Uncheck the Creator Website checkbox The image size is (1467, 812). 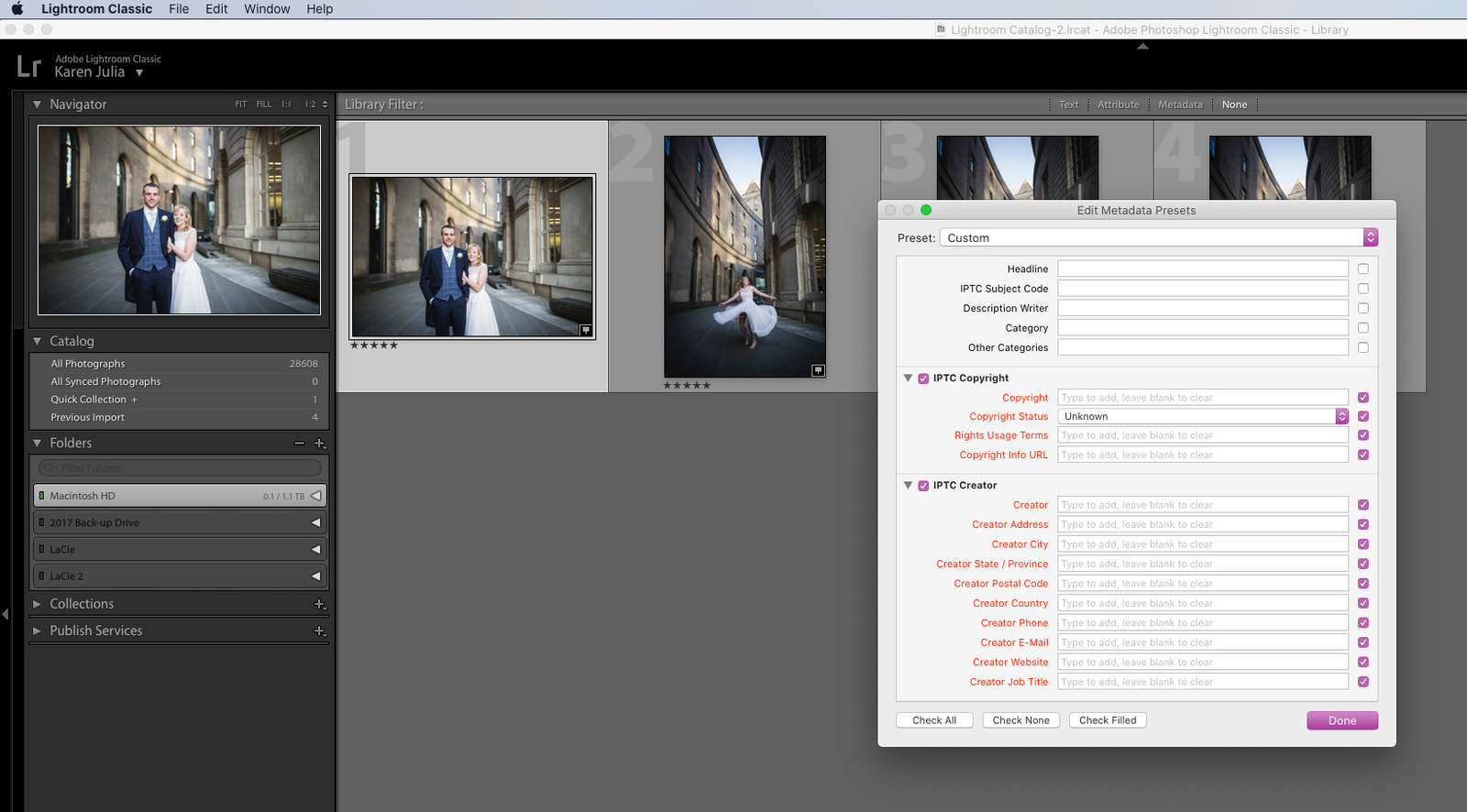1363,663
